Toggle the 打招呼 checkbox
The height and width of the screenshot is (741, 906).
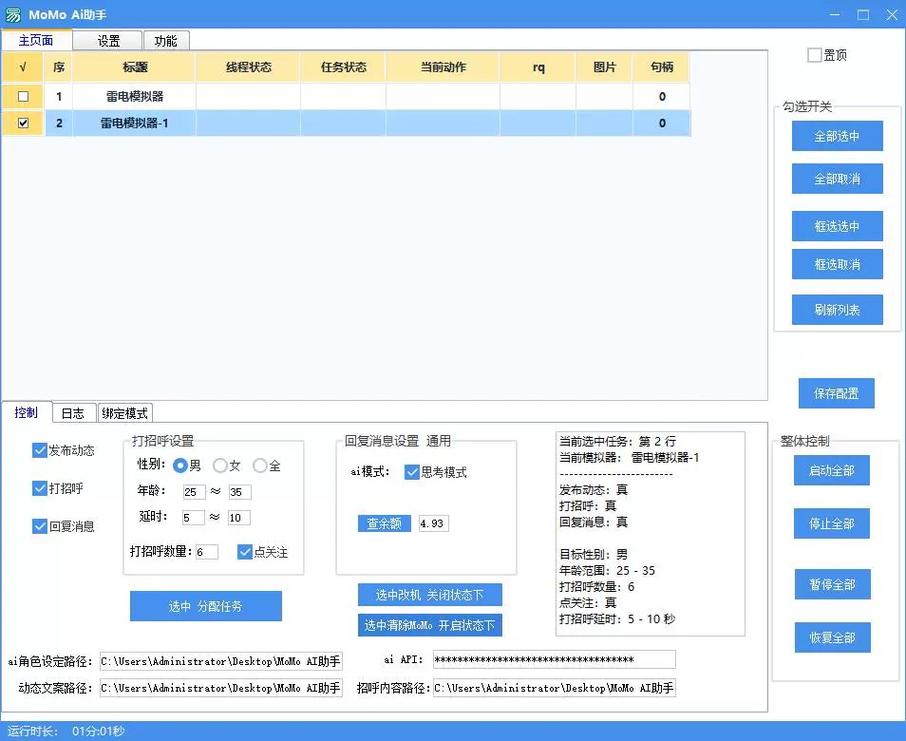(x=39, y=488)
